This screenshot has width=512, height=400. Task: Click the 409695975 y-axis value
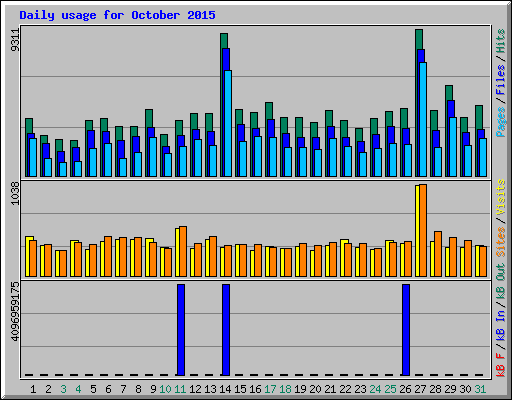pos(15,312)
